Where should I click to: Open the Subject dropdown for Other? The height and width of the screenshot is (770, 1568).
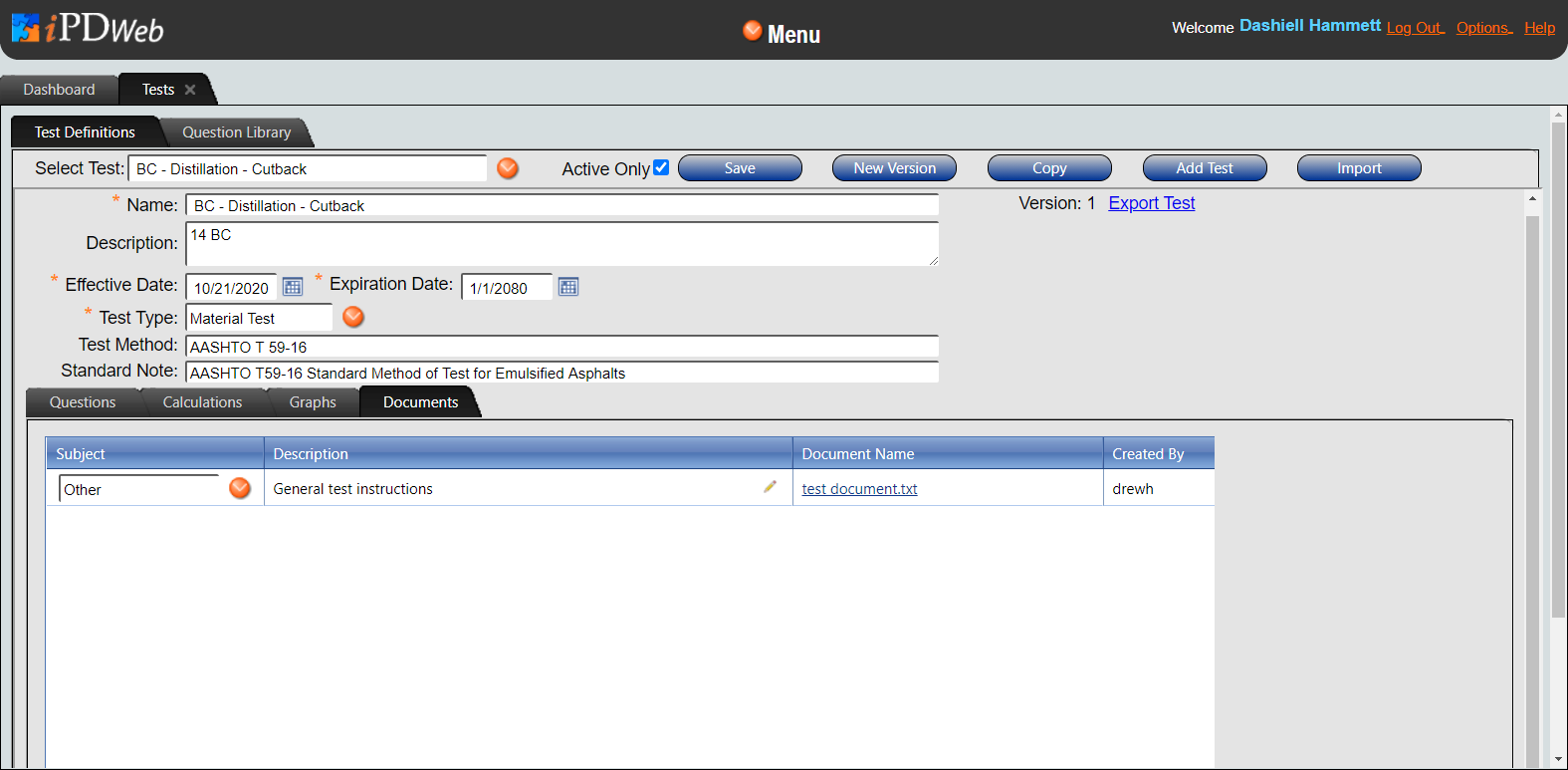240,488
